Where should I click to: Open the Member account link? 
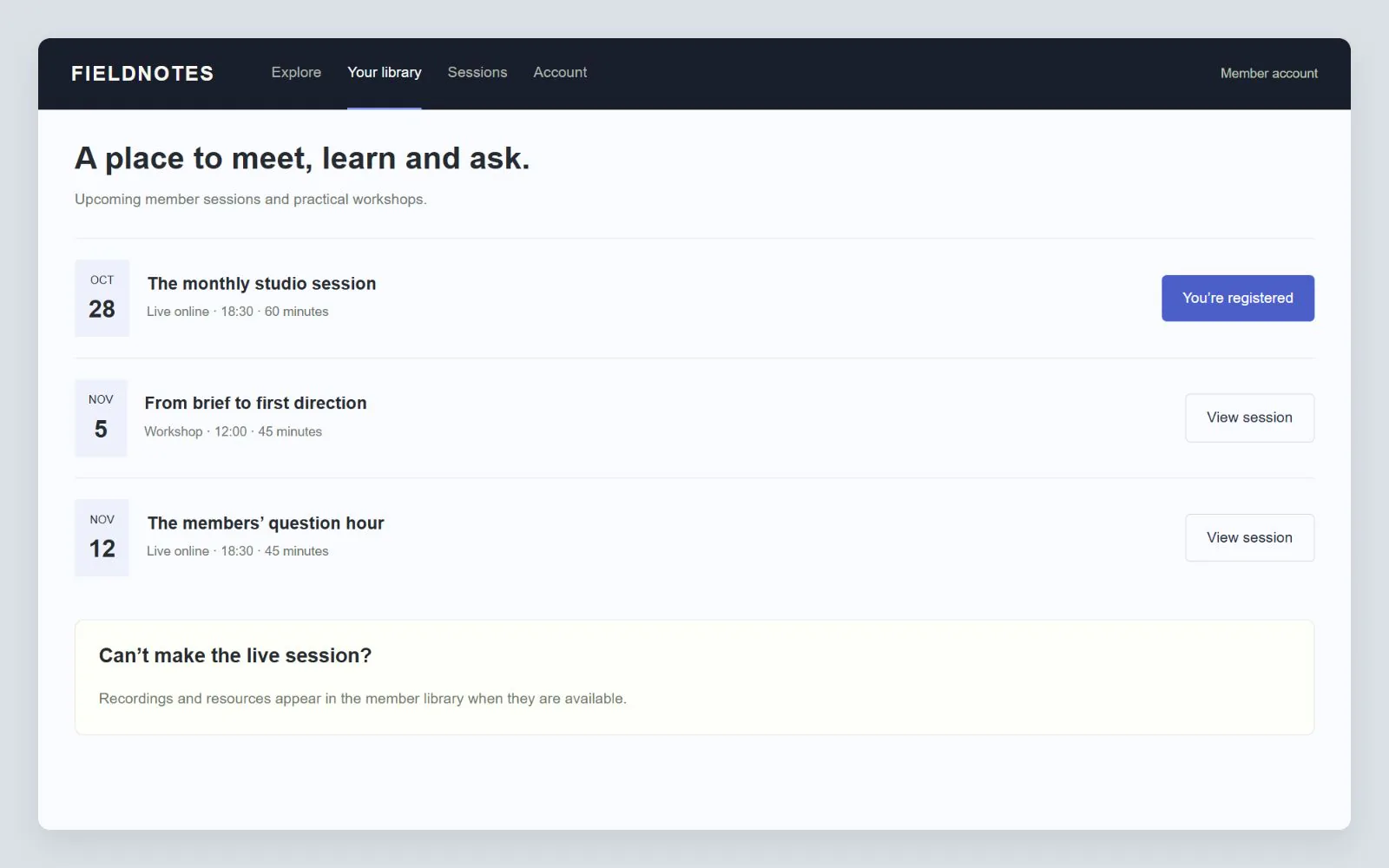pyautogui.click(x=1269, y=74)
